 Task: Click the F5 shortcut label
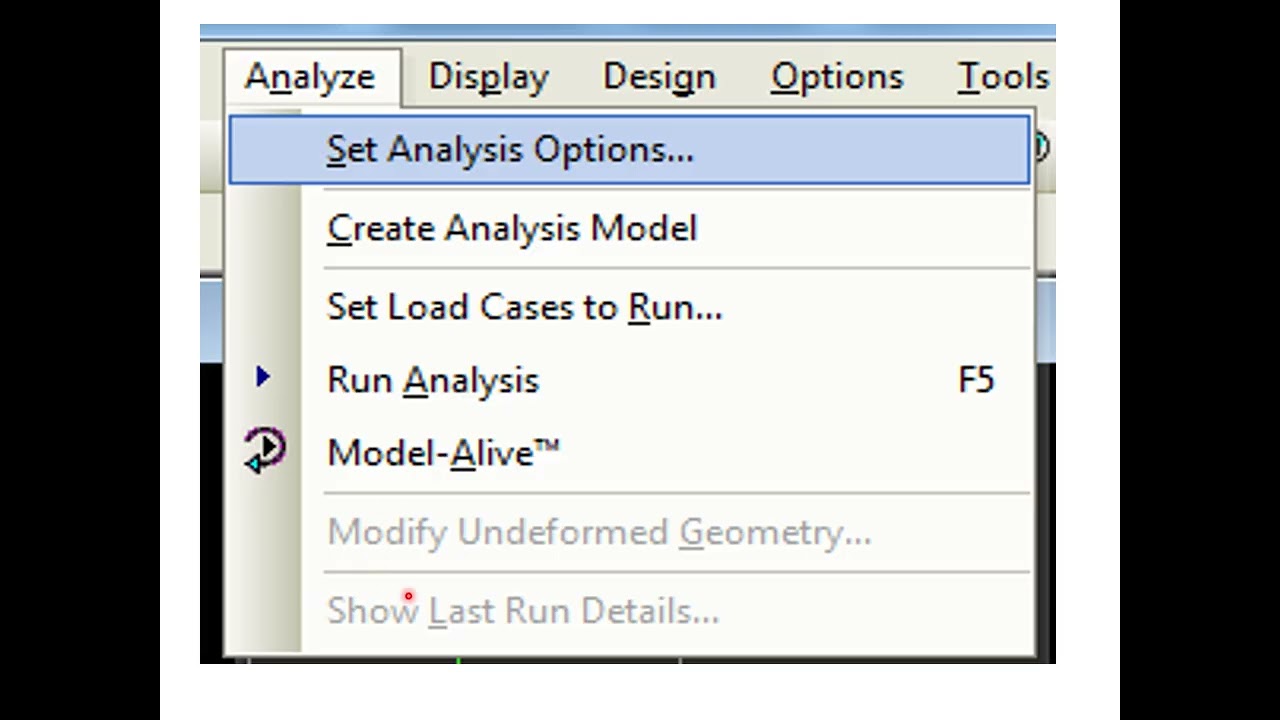[x=976, y=380]
